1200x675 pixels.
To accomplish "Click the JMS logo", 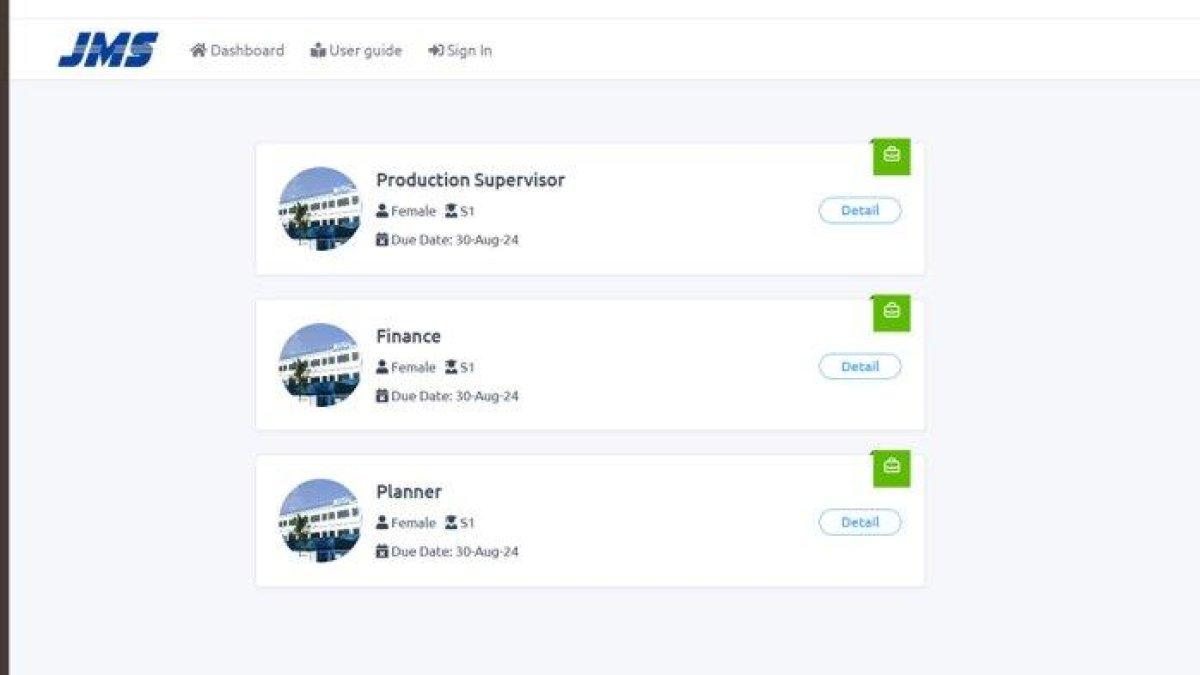I will point(108,50).
